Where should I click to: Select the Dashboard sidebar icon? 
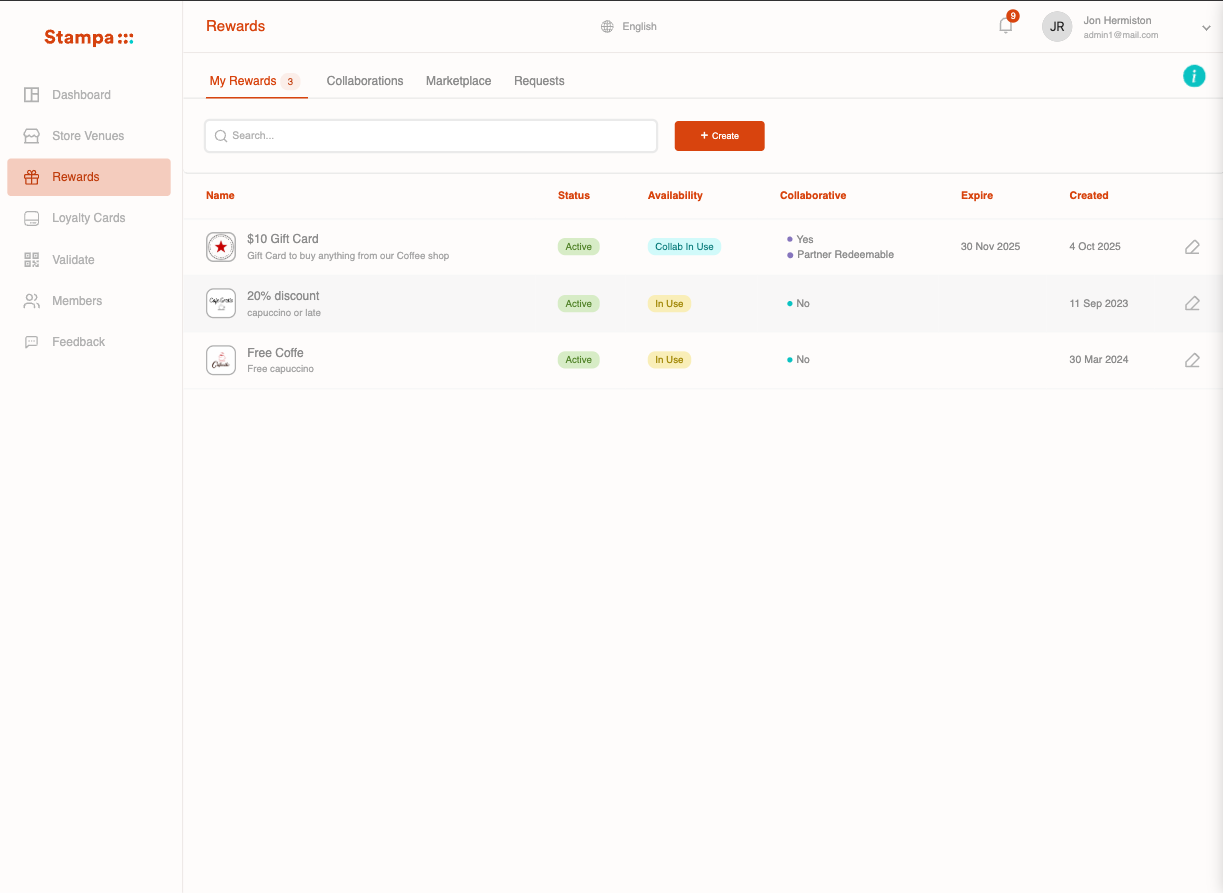(31, 94)
